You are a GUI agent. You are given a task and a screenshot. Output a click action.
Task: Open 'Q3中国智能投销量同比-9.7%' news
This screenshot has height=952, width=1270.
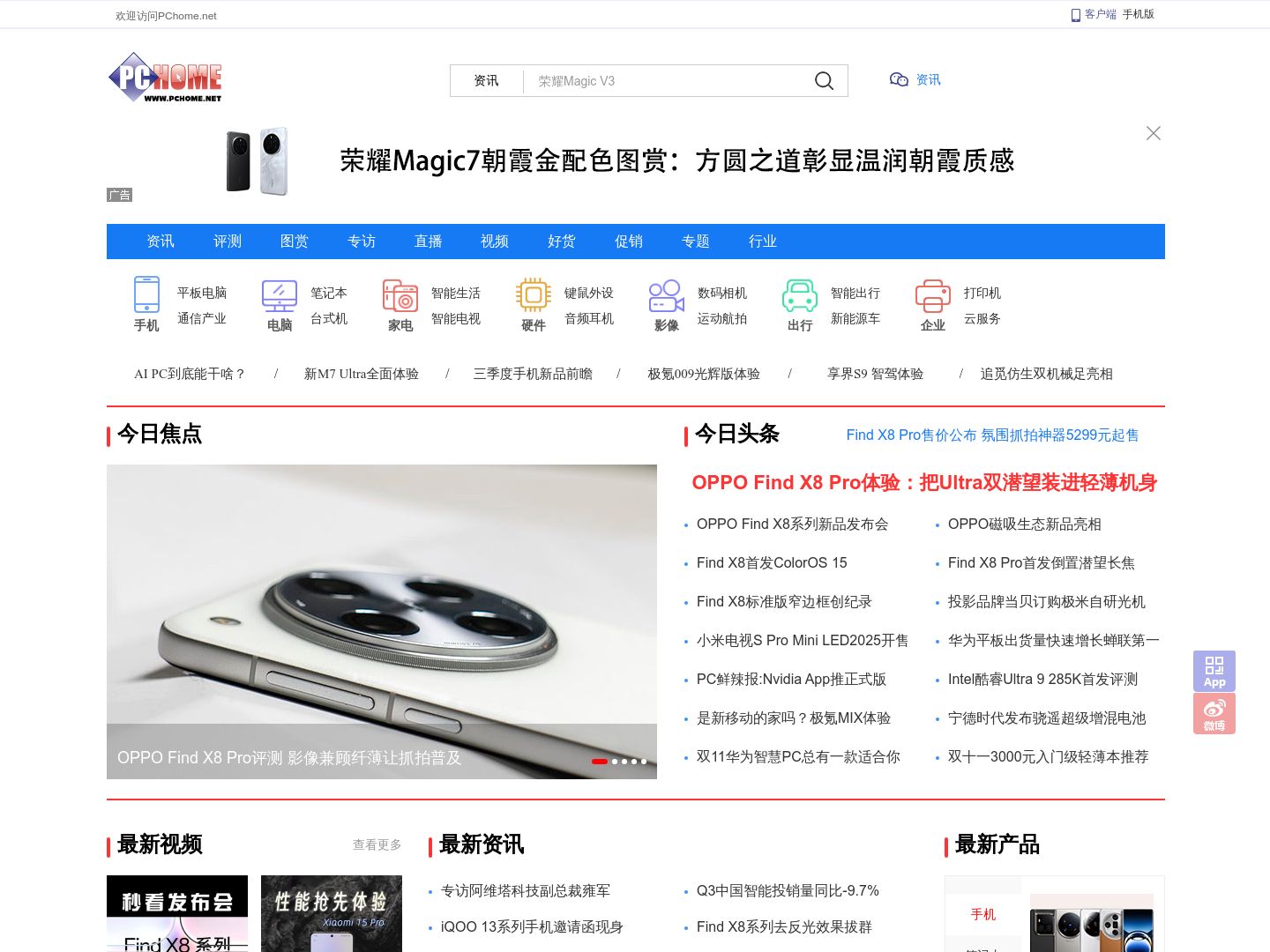pyautogui.click(x=788, y=891)
